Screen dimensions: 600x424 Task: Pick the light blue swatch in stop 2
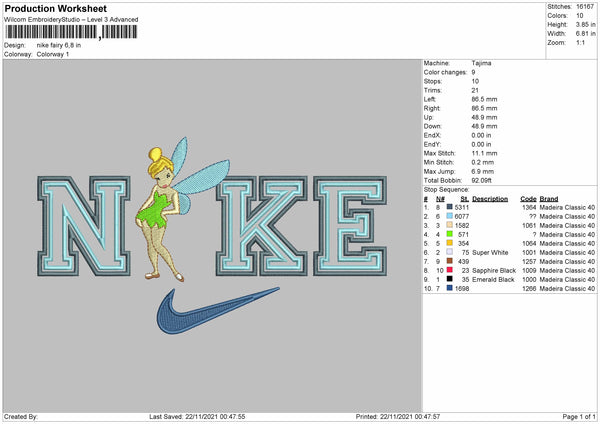[x=450, y=216]
